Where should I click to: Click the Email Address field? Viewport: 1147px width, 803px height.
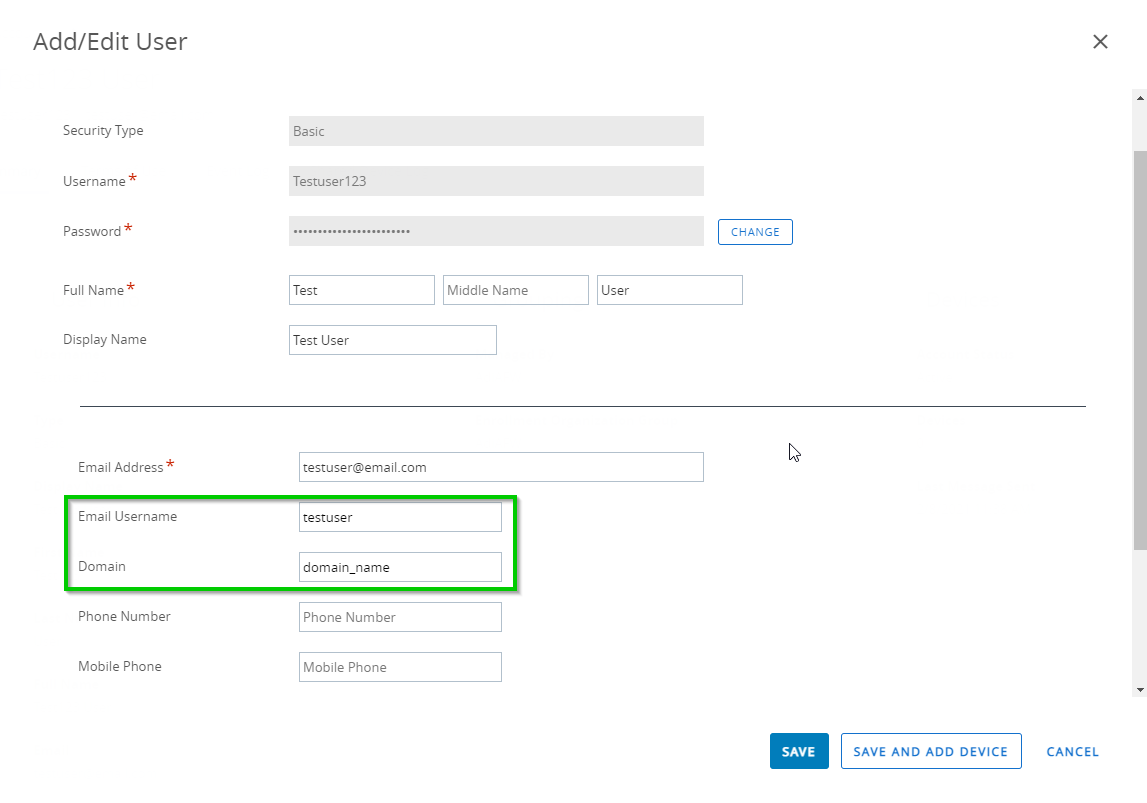click(500, 467)
